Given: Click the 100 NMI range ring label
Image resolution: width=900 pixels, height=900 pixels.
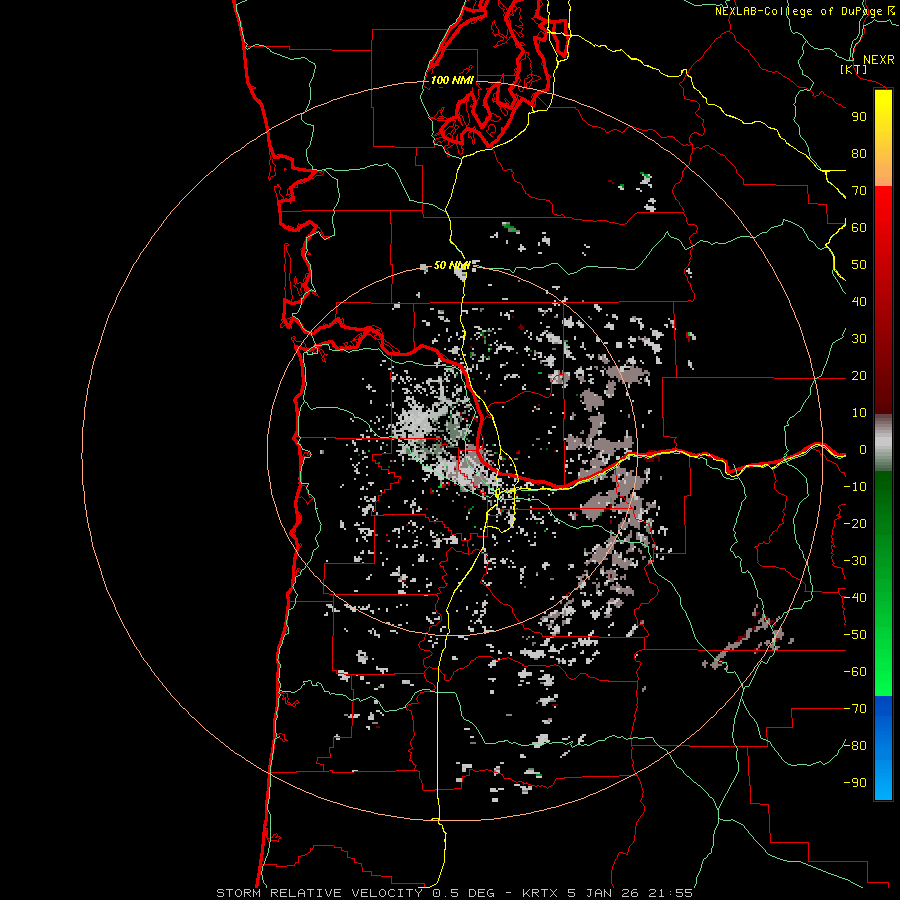Looking at the screenshot, I should (452, 80).
